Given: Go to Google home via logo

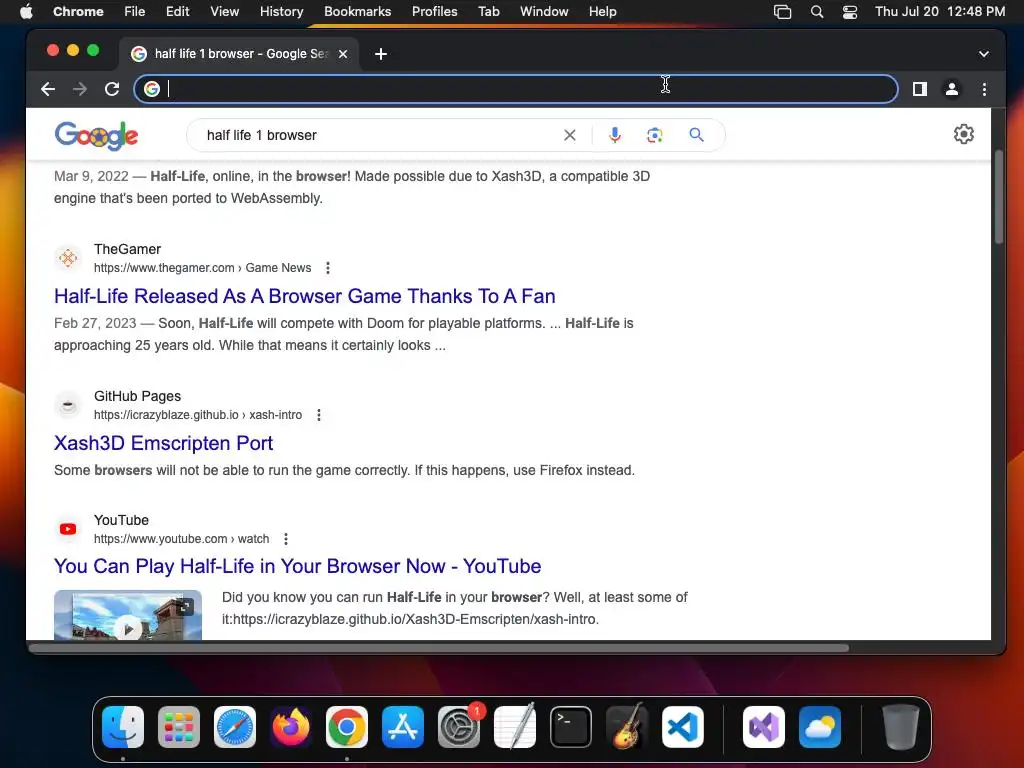Looking at the screenshot, I should [97, 136].
